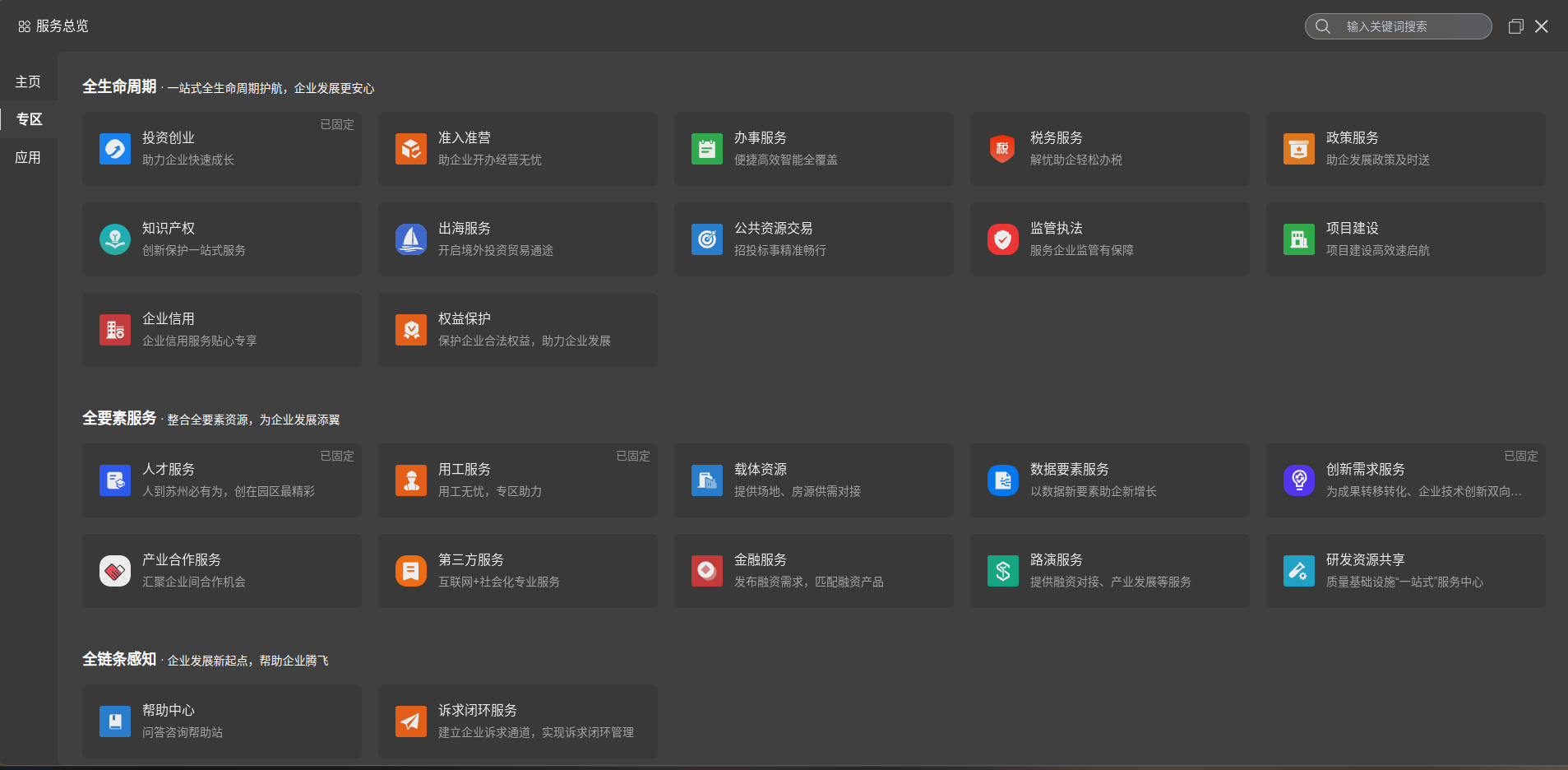Click the 项目建设 green building icon

[x=1299, y=239]
